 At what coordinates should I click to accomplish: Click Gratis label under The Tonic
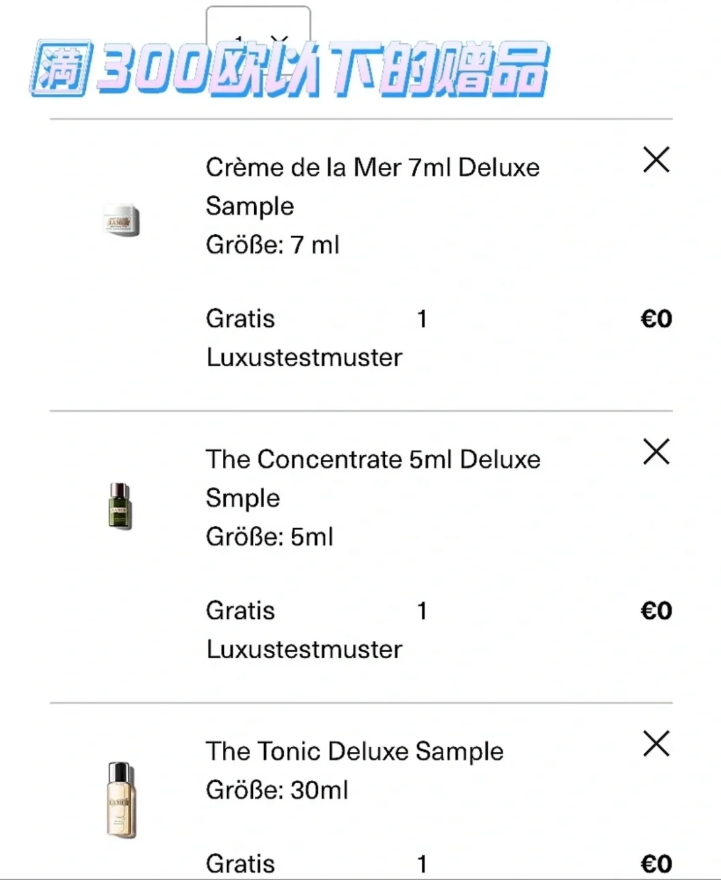click(240, 864)
